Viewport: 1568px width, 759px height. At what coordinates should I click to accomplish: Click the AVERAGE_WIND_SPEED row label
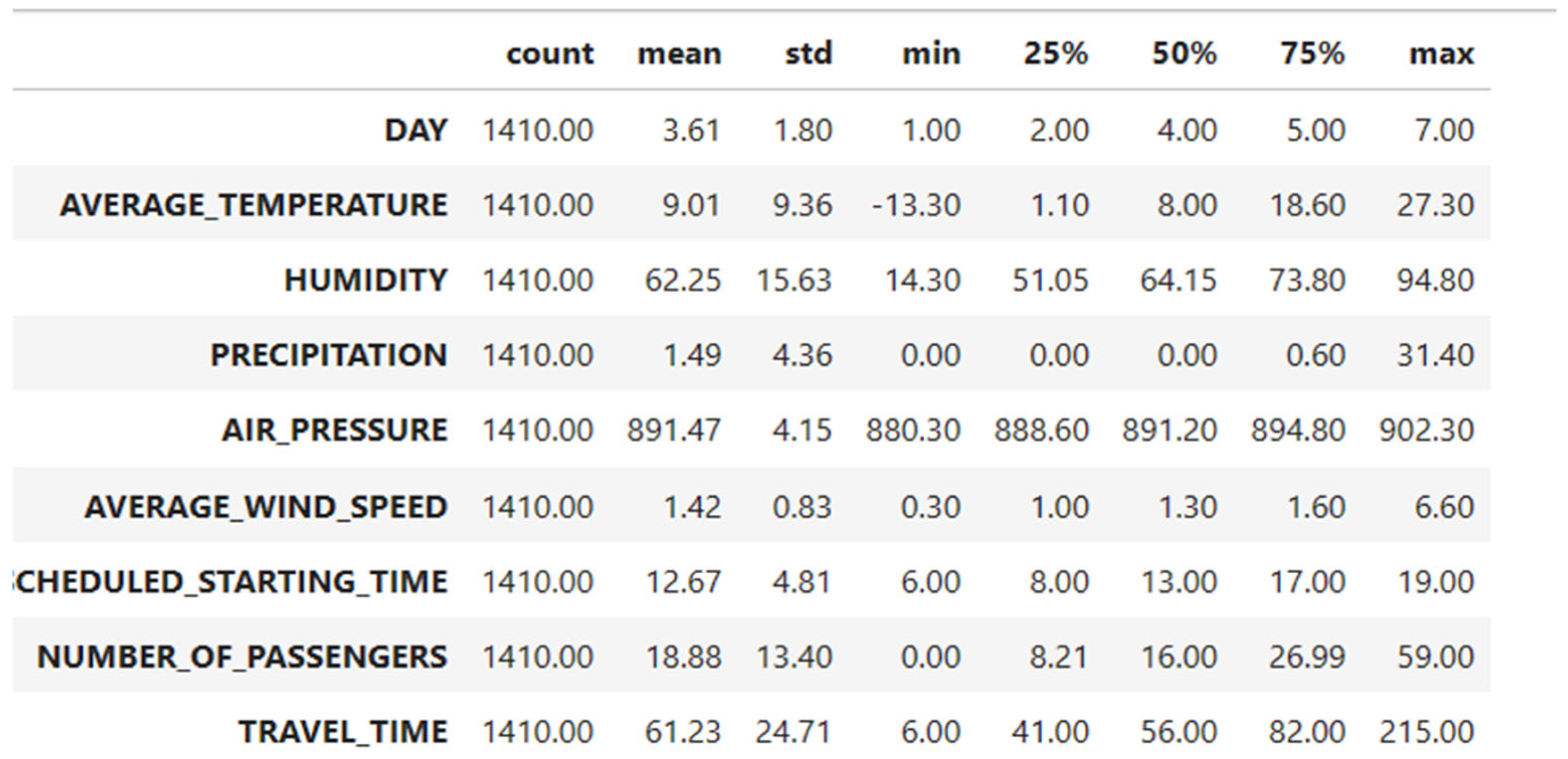(x=266, y=506)
